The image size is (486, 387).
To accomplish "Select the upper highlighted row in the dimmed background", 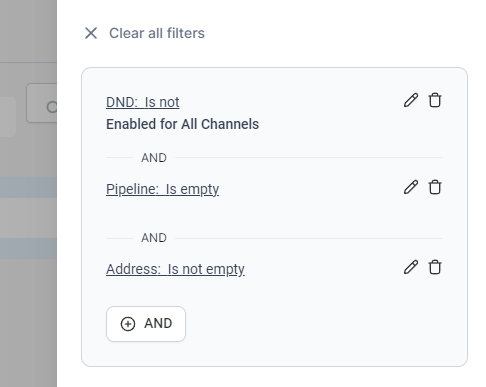I will click(x=28, y=188).
